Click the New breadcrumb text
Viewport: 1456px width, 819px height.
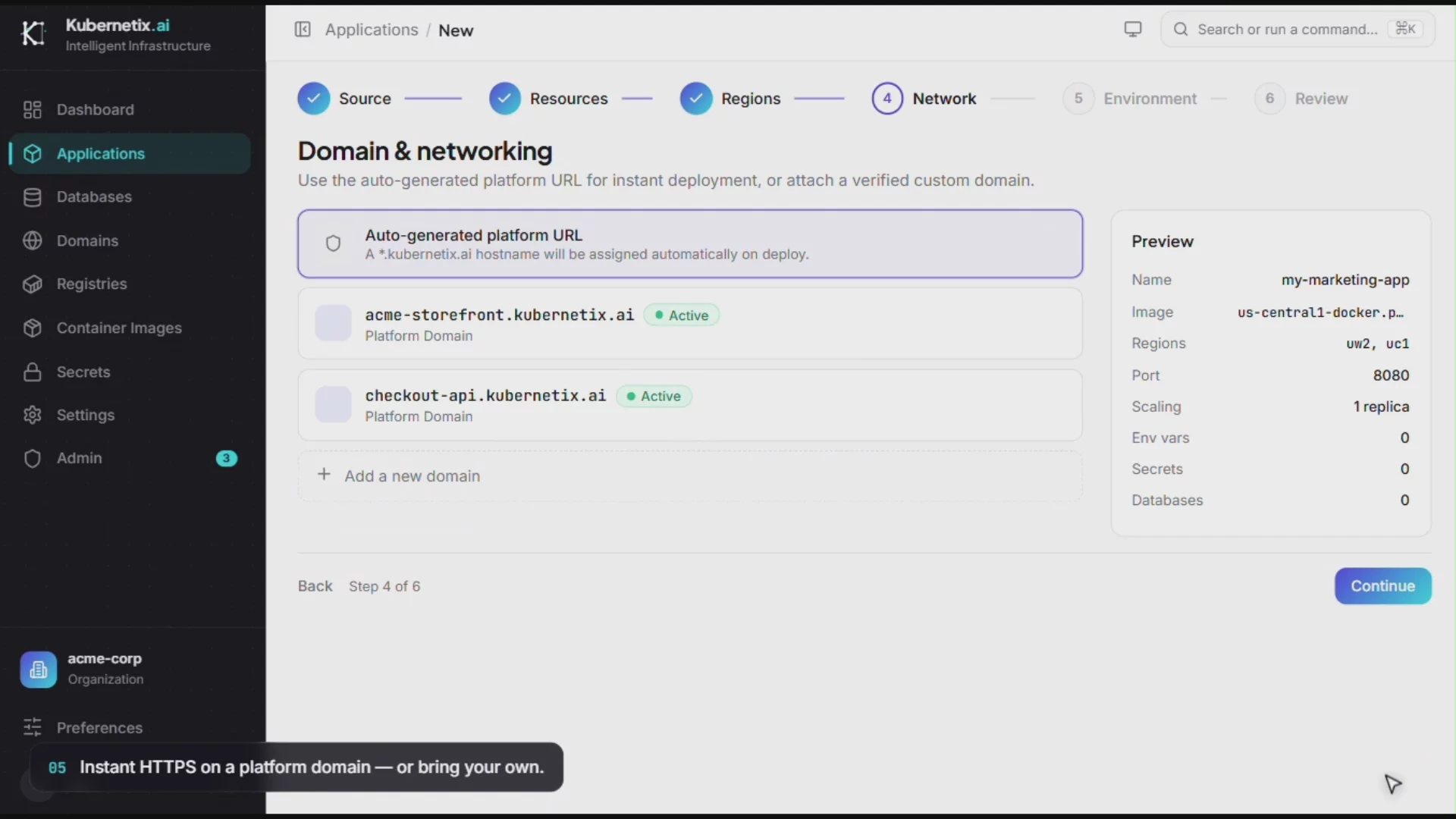point(456,30)
